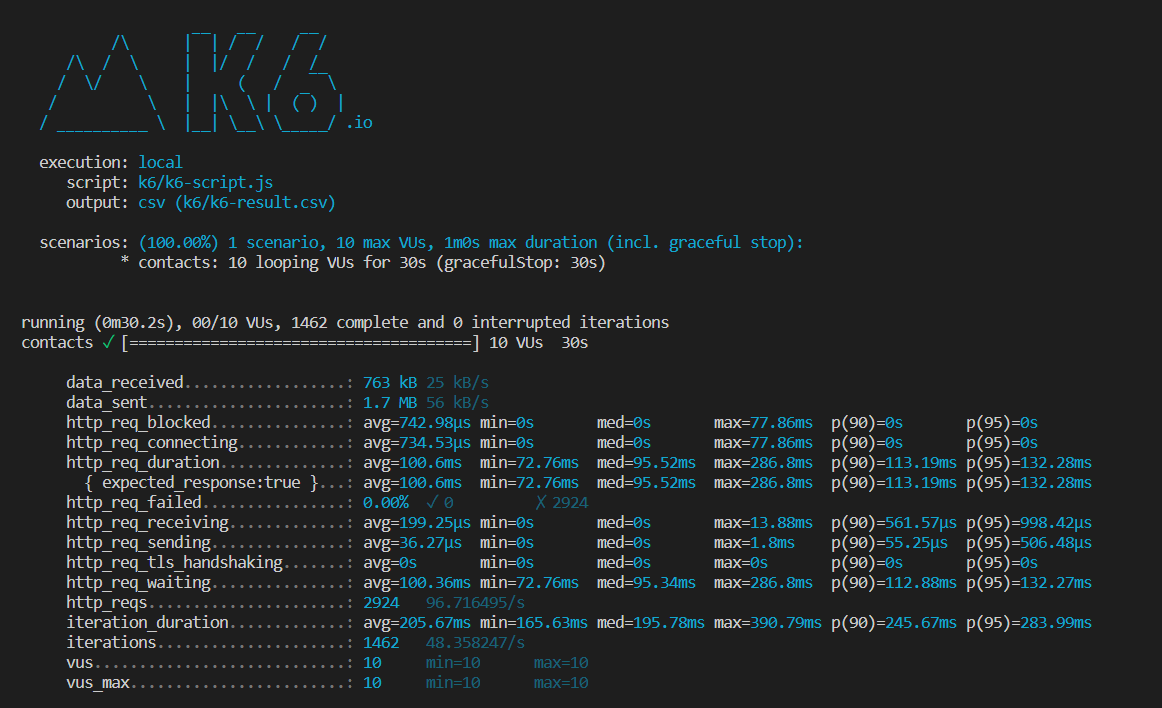
Task: Click the asterisk before contacts scenario
Action: (x=125, y=262)
